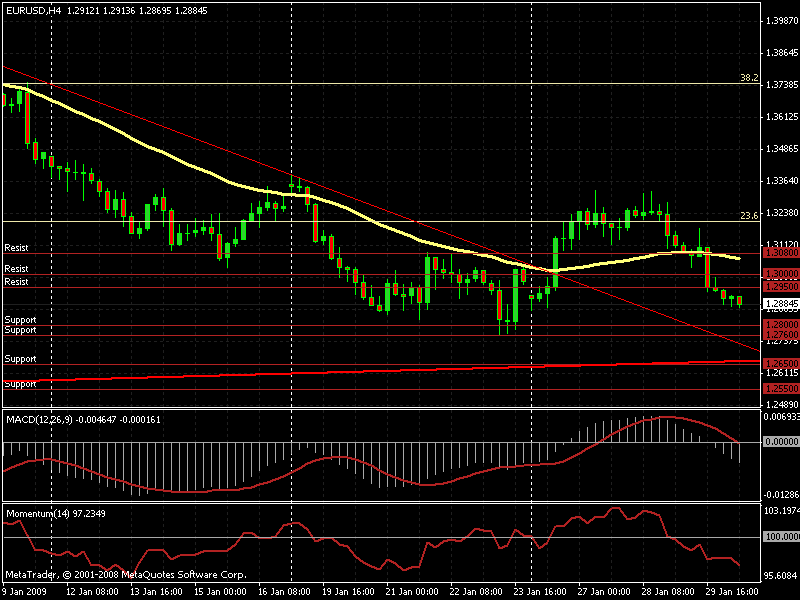The width and height of the screenshot is (800, 600).
Task: Select the thick red rising trendline
Action: pos(383,370)
